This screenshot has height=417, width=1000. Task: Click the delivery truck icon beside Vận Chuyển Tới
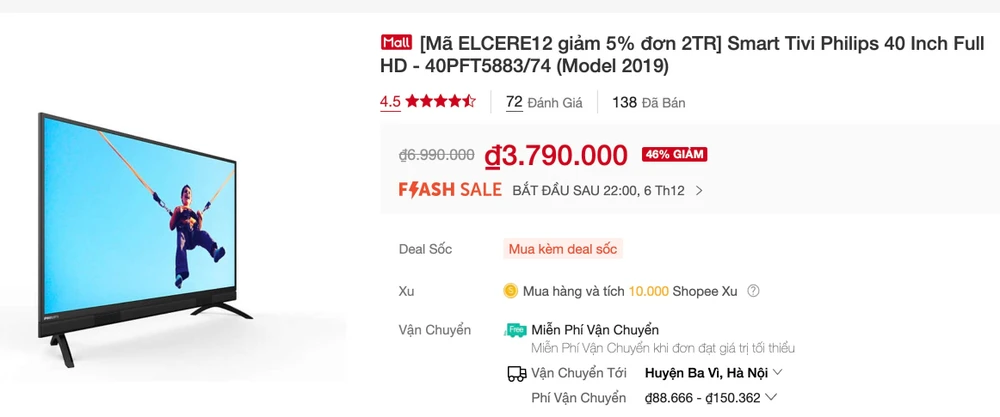click(516, 373)
